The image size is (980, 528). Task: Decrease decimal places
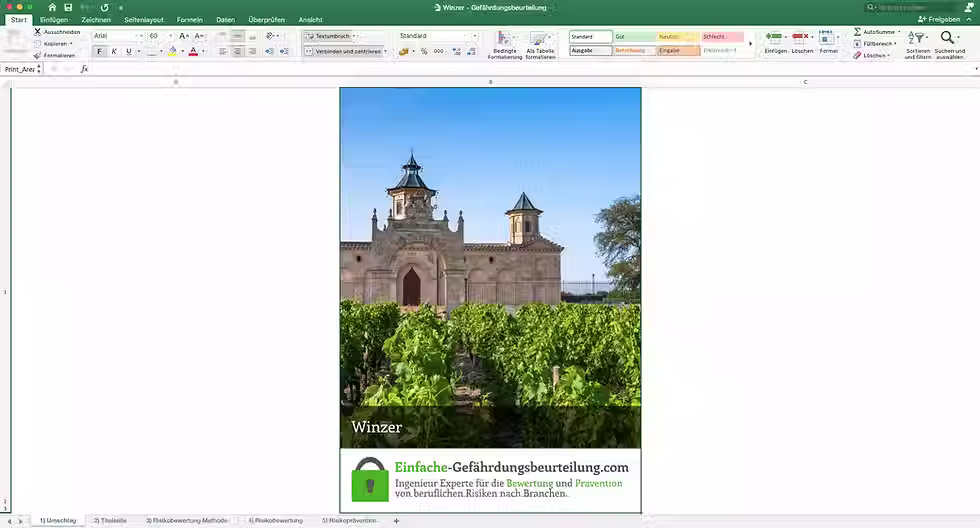click(x=471, y=51)
